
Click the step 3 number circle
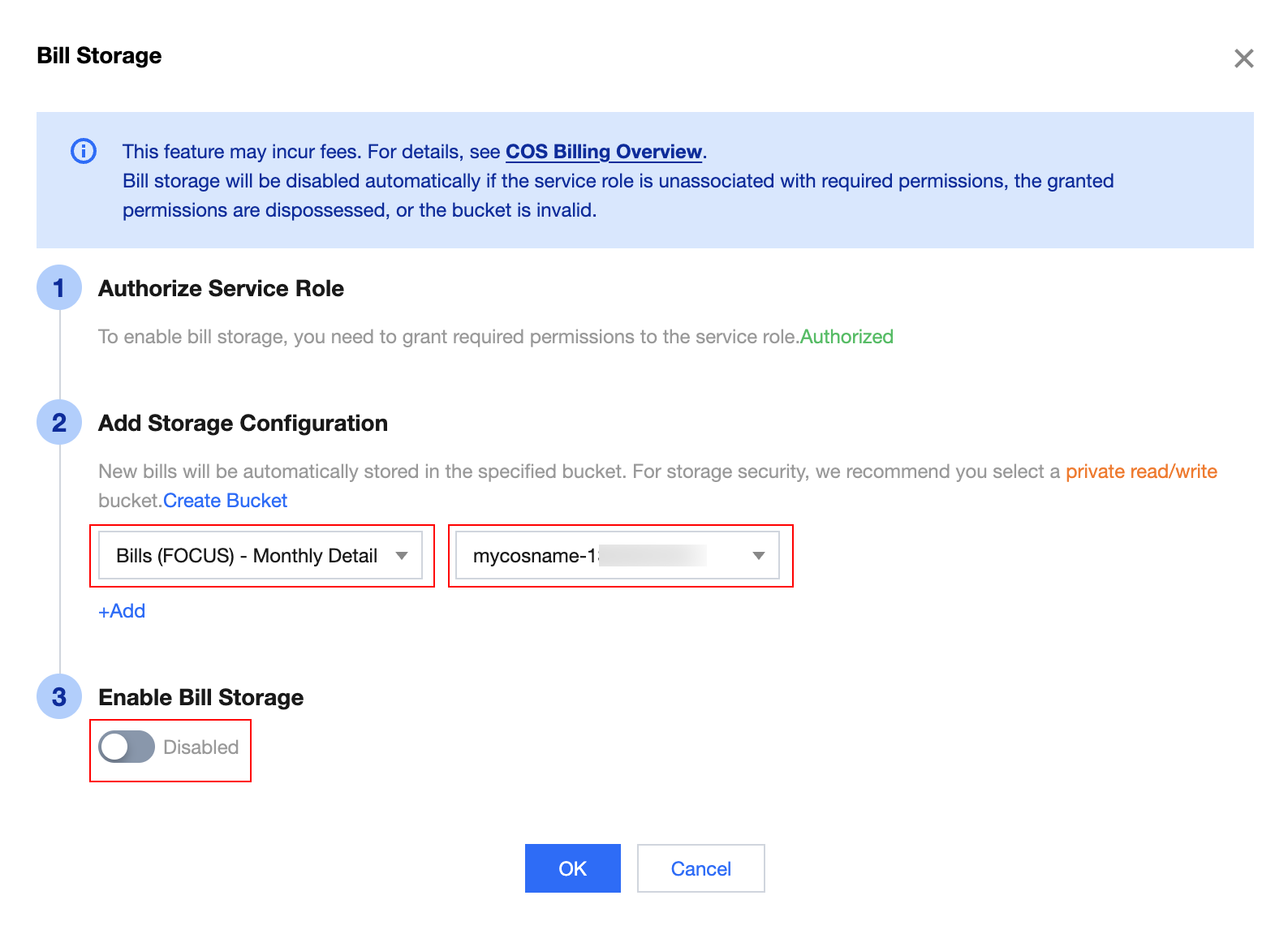tap(59, 697)
